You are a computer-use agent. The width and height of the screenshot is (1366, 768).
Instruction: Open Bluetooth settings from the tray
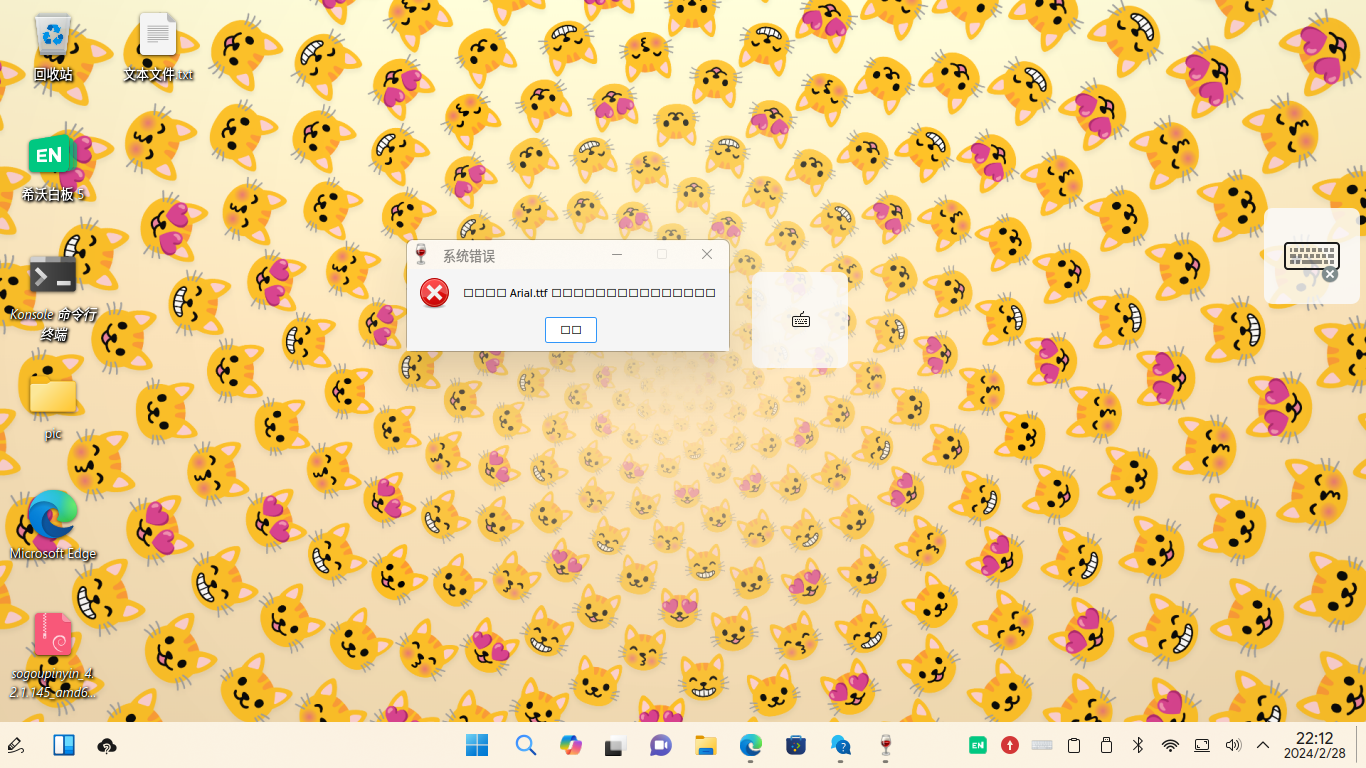[x=1138, y=745]
